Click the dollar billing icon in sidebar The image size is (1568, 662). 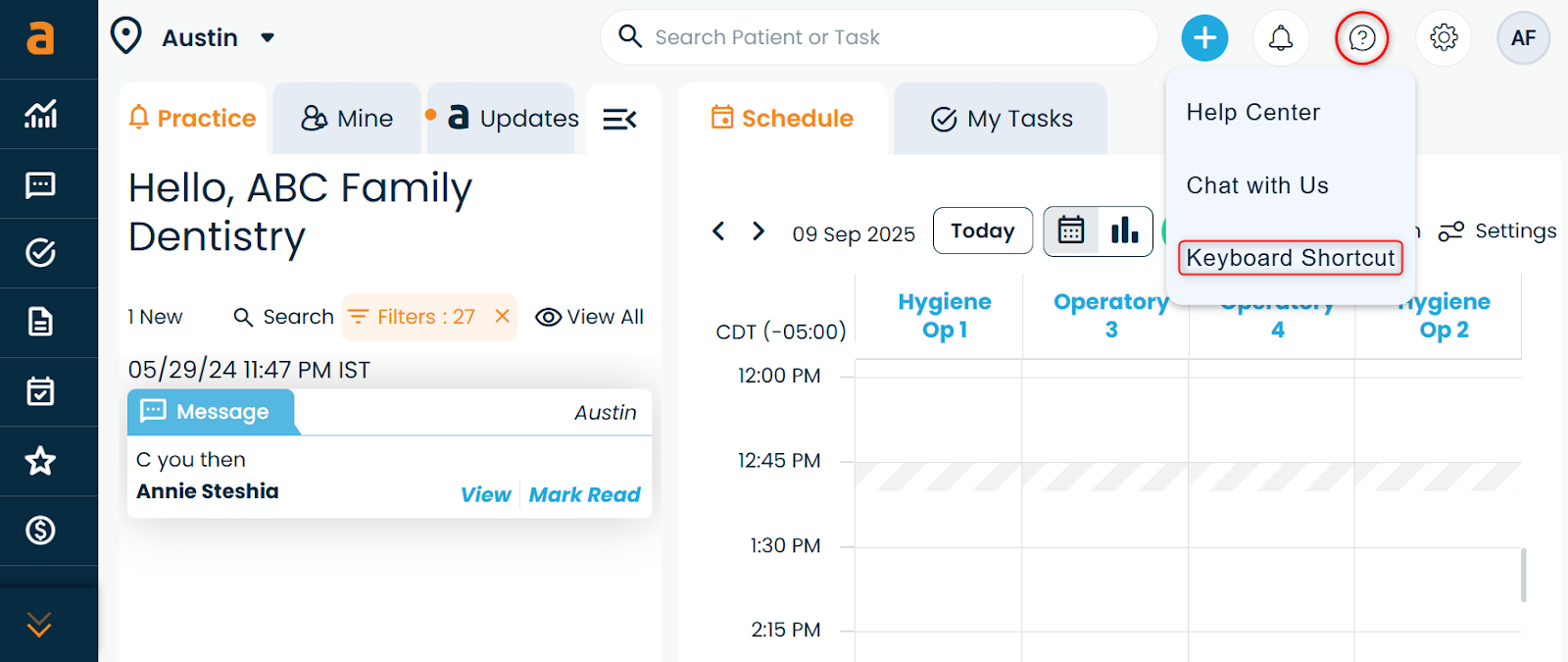(x=40, y=531)
